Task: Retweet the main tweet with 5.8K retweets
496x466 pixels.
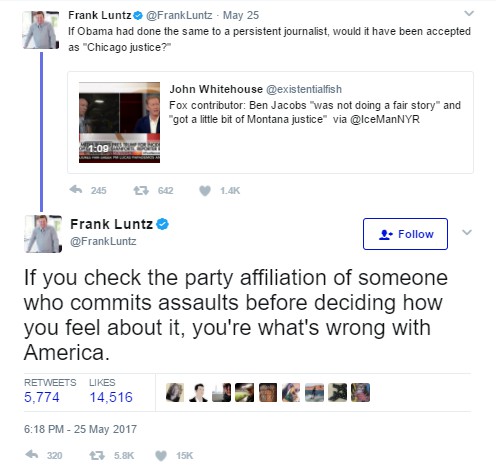Action: pyautogui.click(x=97, y=455)
